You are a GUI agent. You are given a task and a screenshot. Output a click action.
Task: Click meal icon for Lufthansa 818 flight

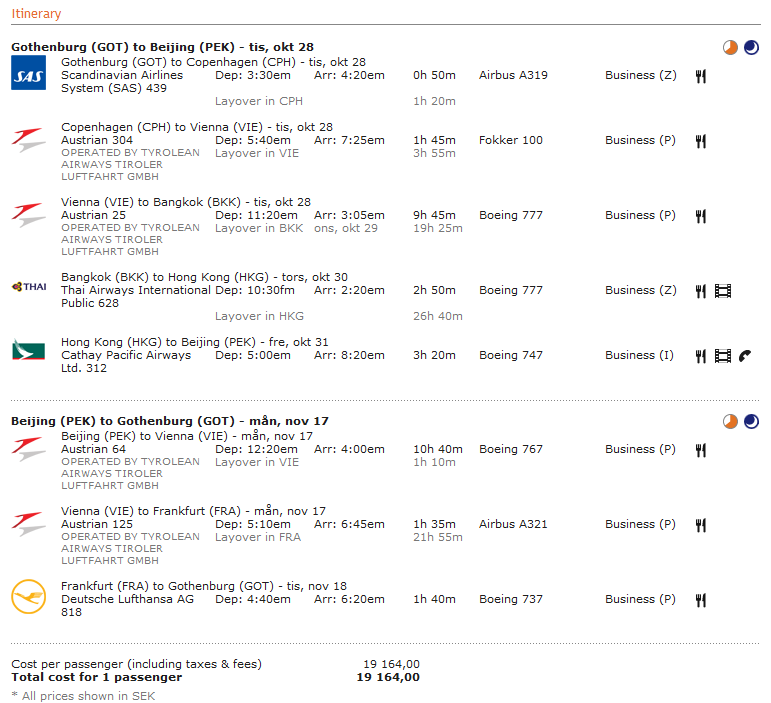click(x=701, y=600)
